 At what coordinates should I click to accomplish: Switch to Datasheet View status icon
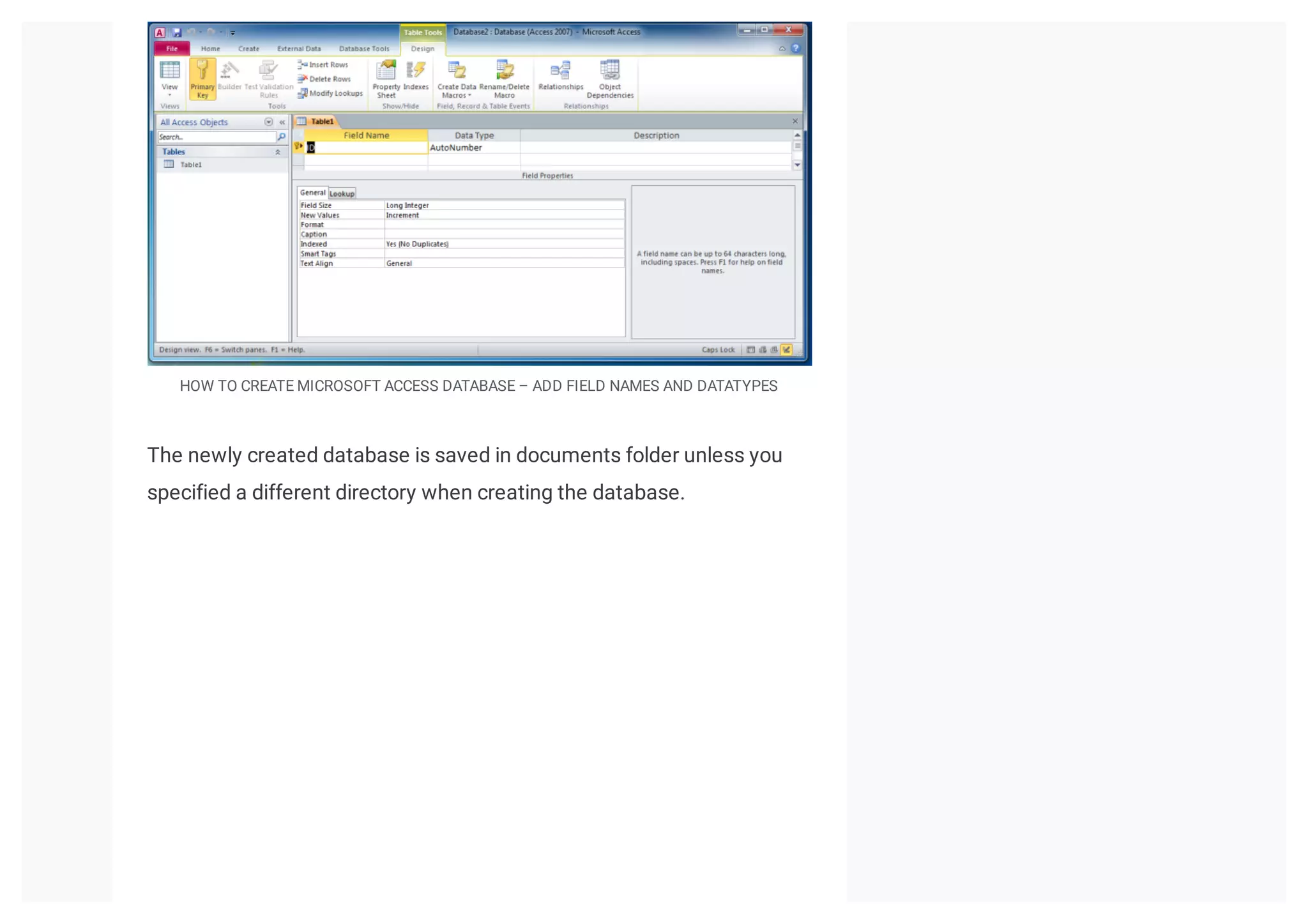[751, 350]
